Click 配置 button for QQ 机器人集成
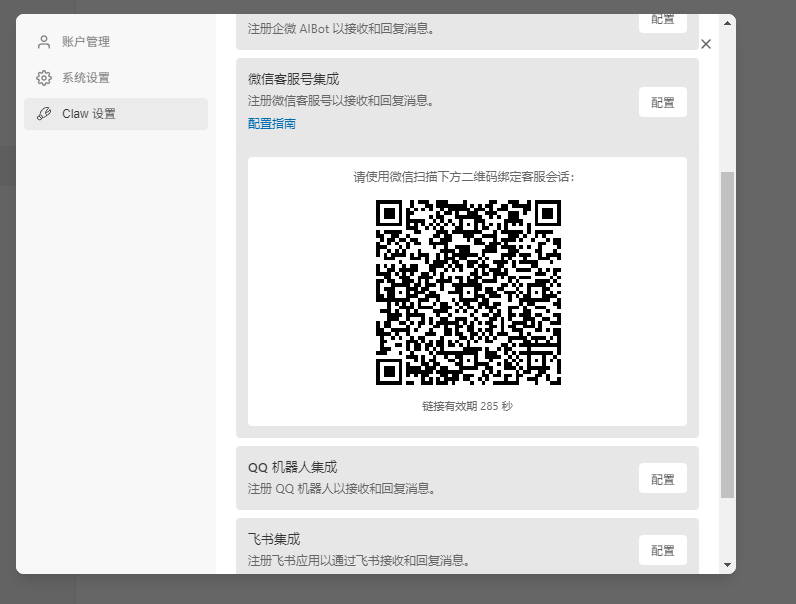 662,479
